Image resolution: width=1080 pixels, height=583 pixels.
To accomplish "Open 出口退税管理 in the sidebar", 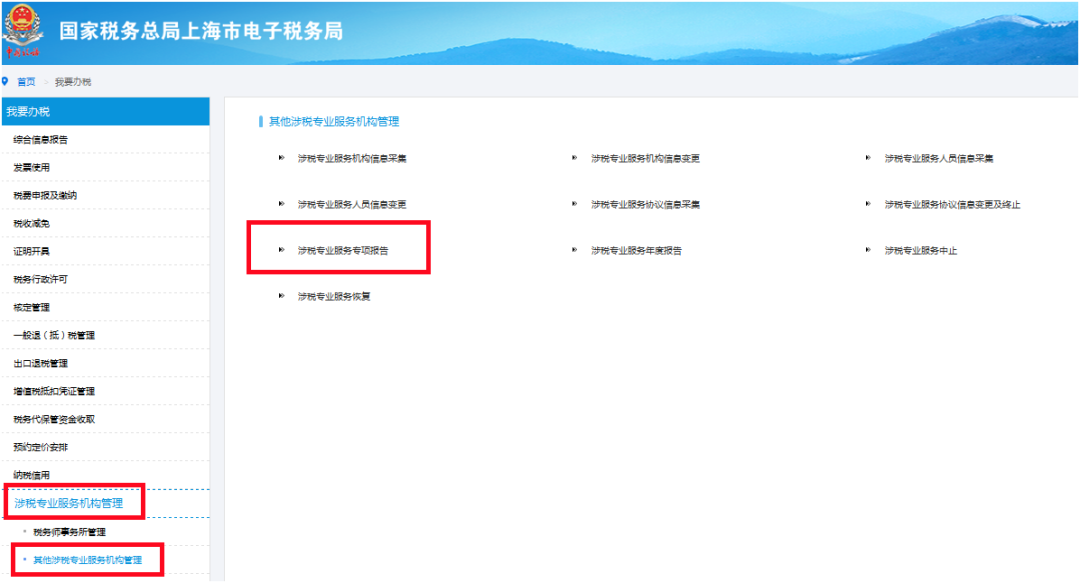I will (105, 363).
